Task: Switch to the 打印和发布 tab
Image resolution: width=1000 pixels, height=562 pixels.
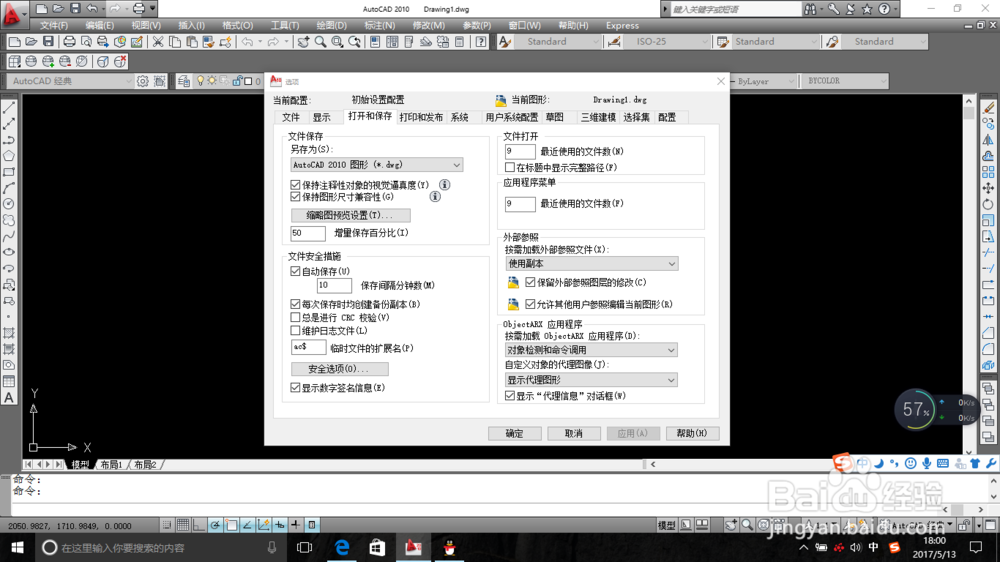Action: pos(421,117)
